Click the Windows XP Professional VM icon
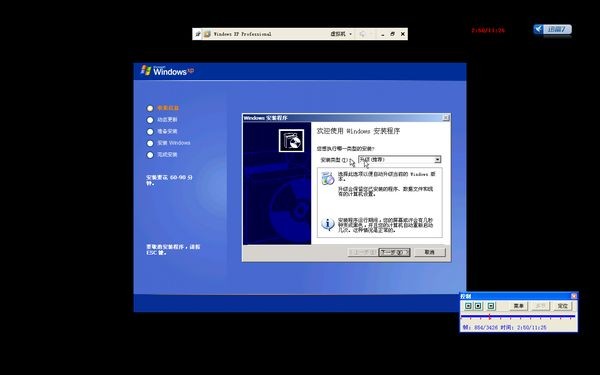Image resolution: width=600 pixels, height=375 pixels. coord(207,34)
